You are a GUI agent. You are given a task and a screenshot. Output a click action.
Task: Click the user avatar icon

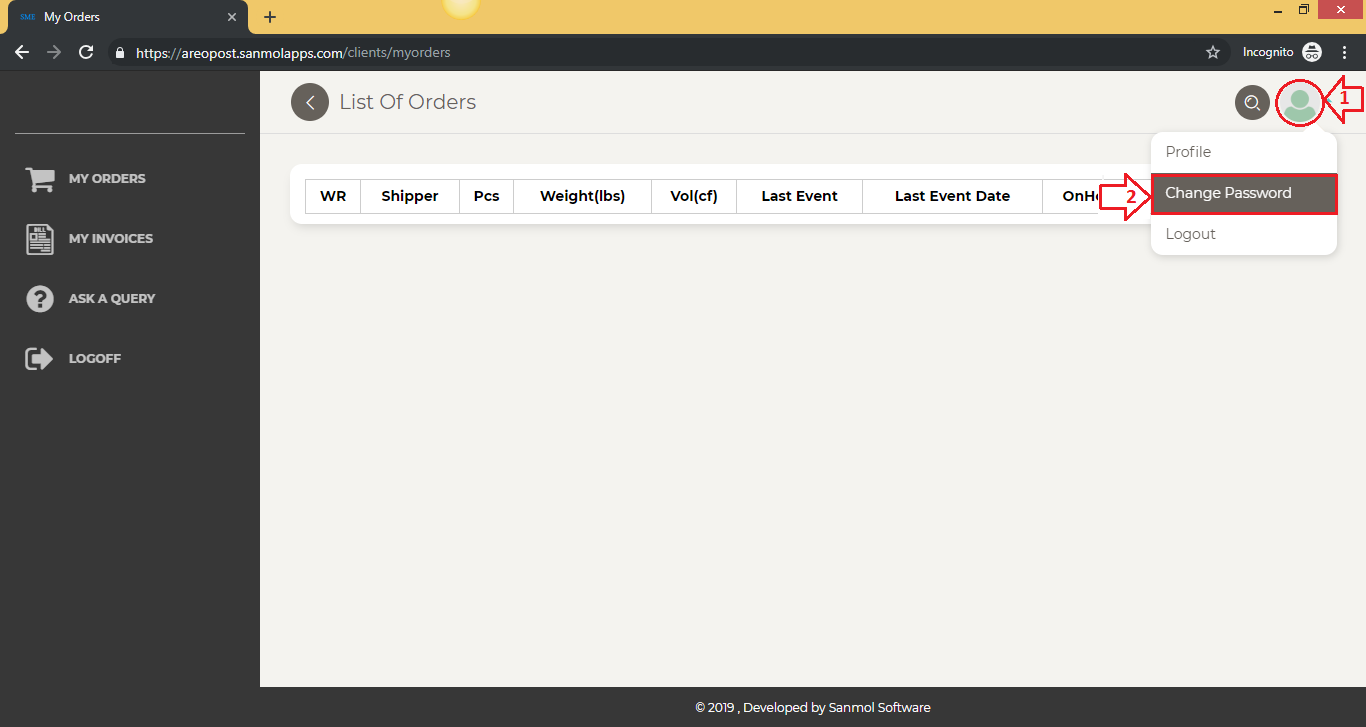coord(1300,102)
